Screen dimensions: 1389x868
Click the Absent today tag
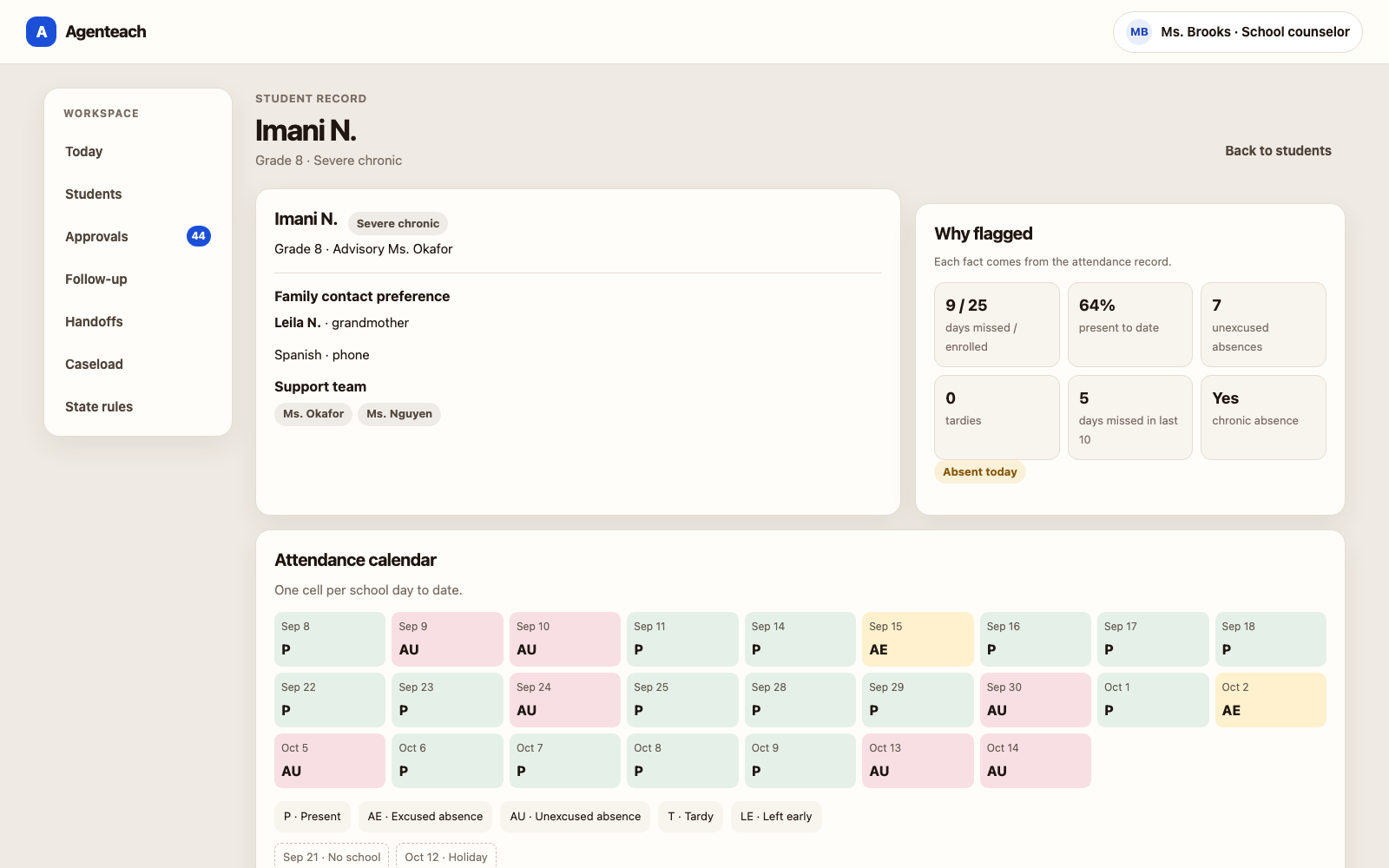coord(980,472)
